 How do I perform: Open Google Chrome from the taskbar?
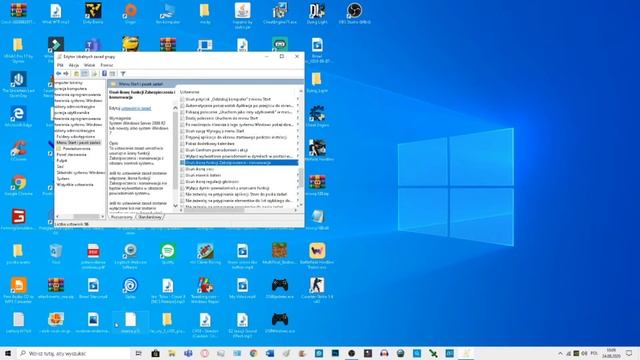[253, 353]
